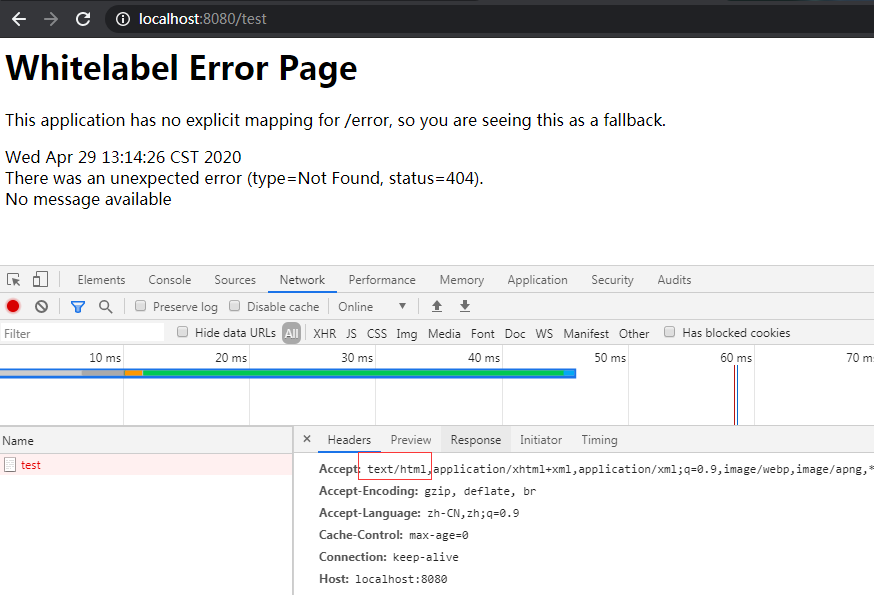Click the Name column header

146,441
